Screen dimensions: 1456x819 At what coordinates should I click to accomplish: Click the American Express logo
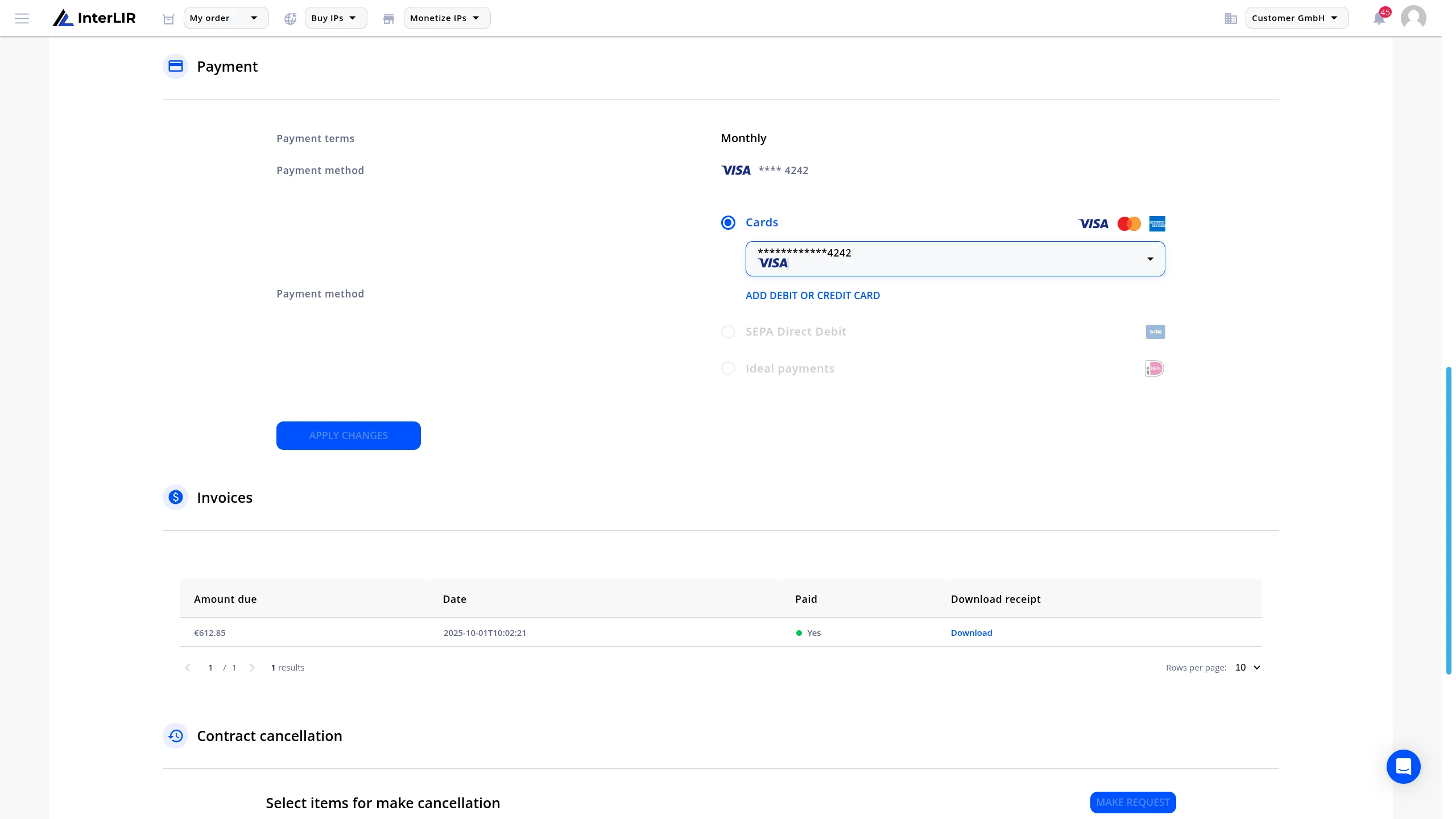pyautogui.click(x=1157, y=224)
